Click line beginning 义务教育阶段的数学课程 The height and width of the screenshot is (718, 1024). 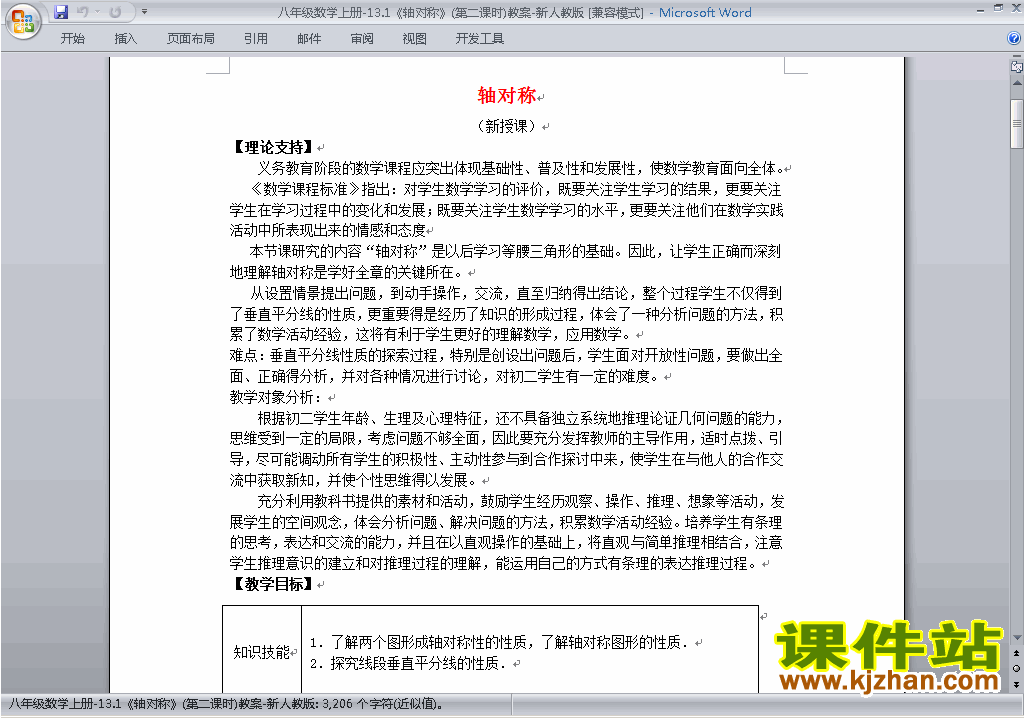click(x=519, y=169)
